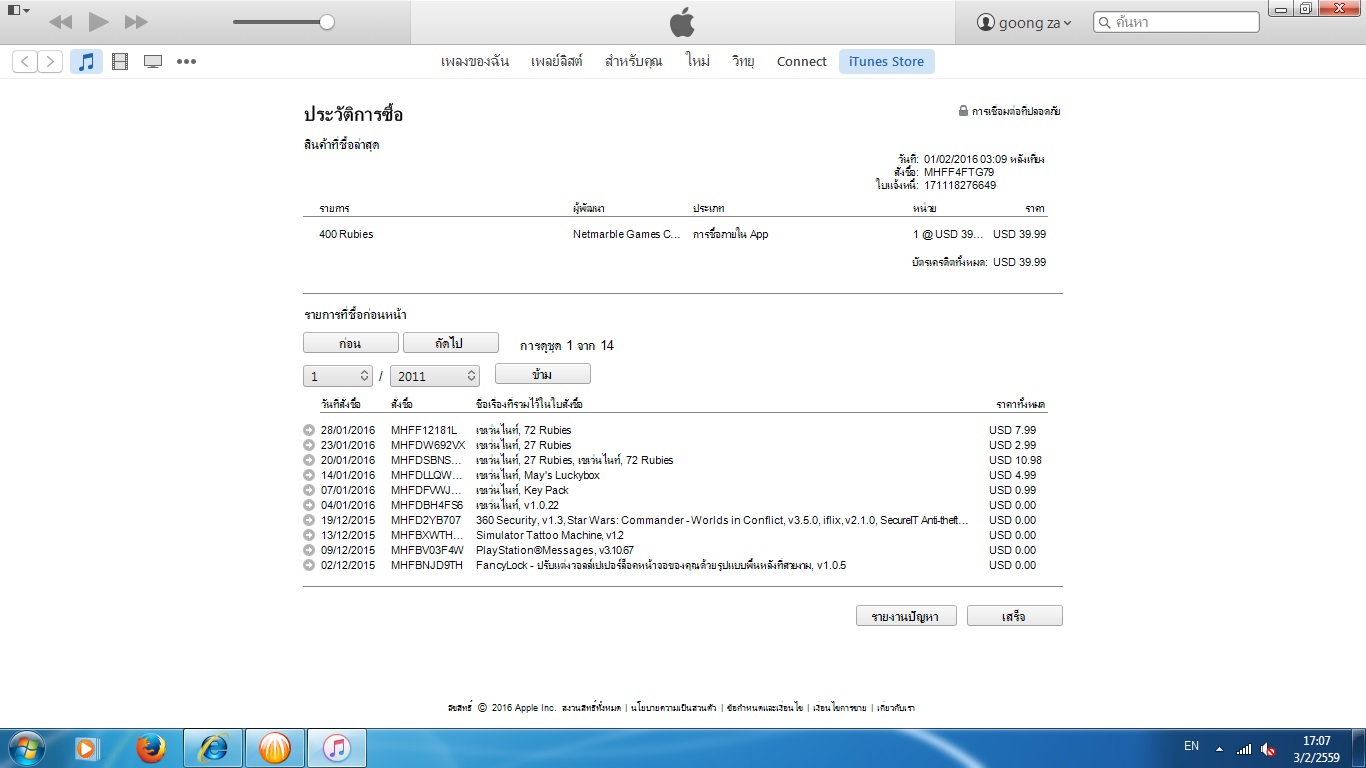Select the Simulator Tattoo Machine order title

click(x=550, y=535)
